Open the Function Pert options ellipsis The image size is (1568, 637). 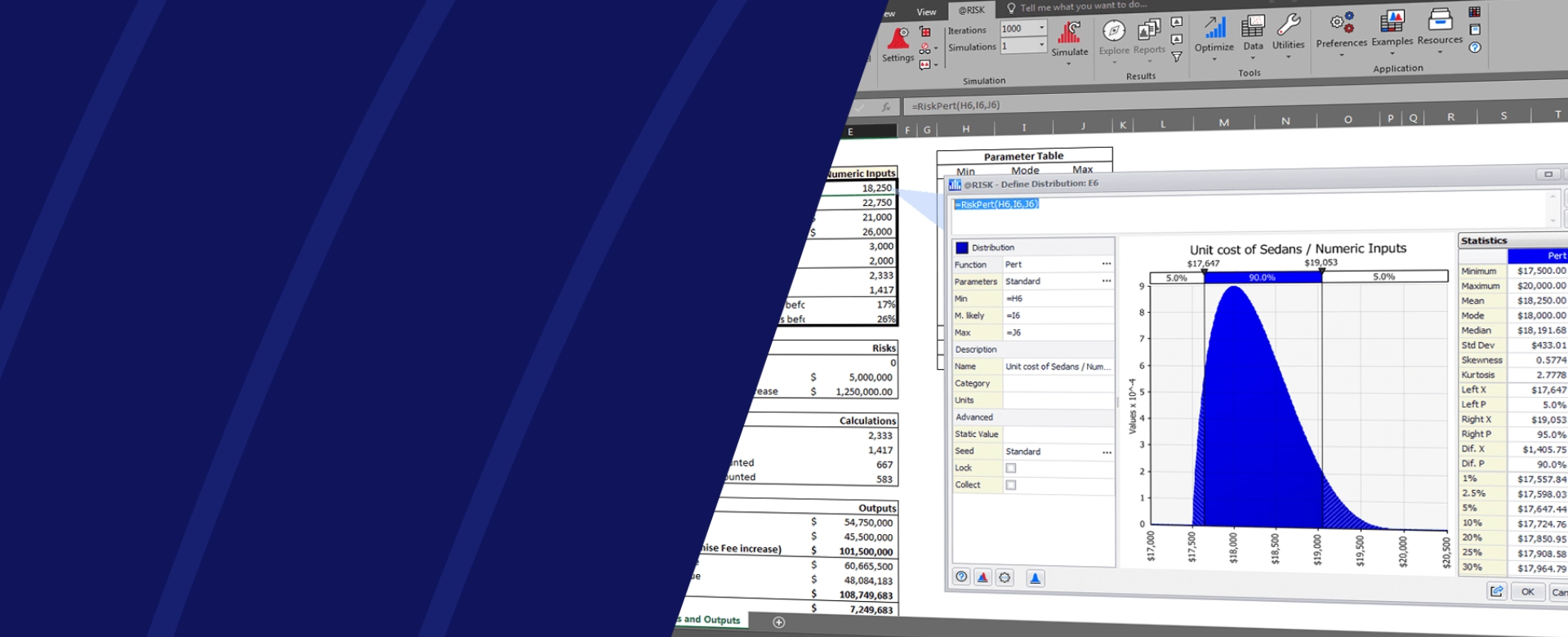pyautogui.click(x=1106, y=264)
